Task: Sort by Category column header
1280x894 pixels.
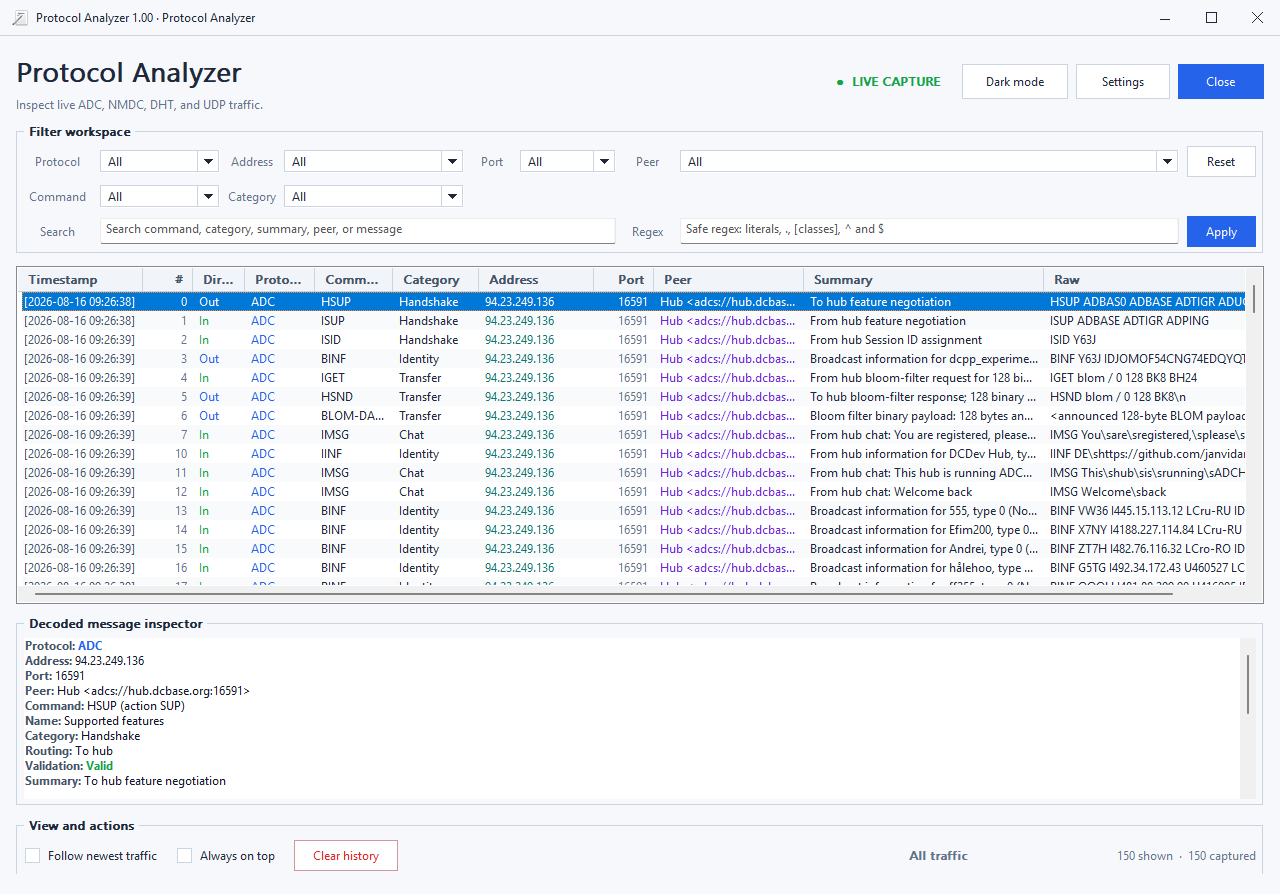Action: tap(435, 280)
